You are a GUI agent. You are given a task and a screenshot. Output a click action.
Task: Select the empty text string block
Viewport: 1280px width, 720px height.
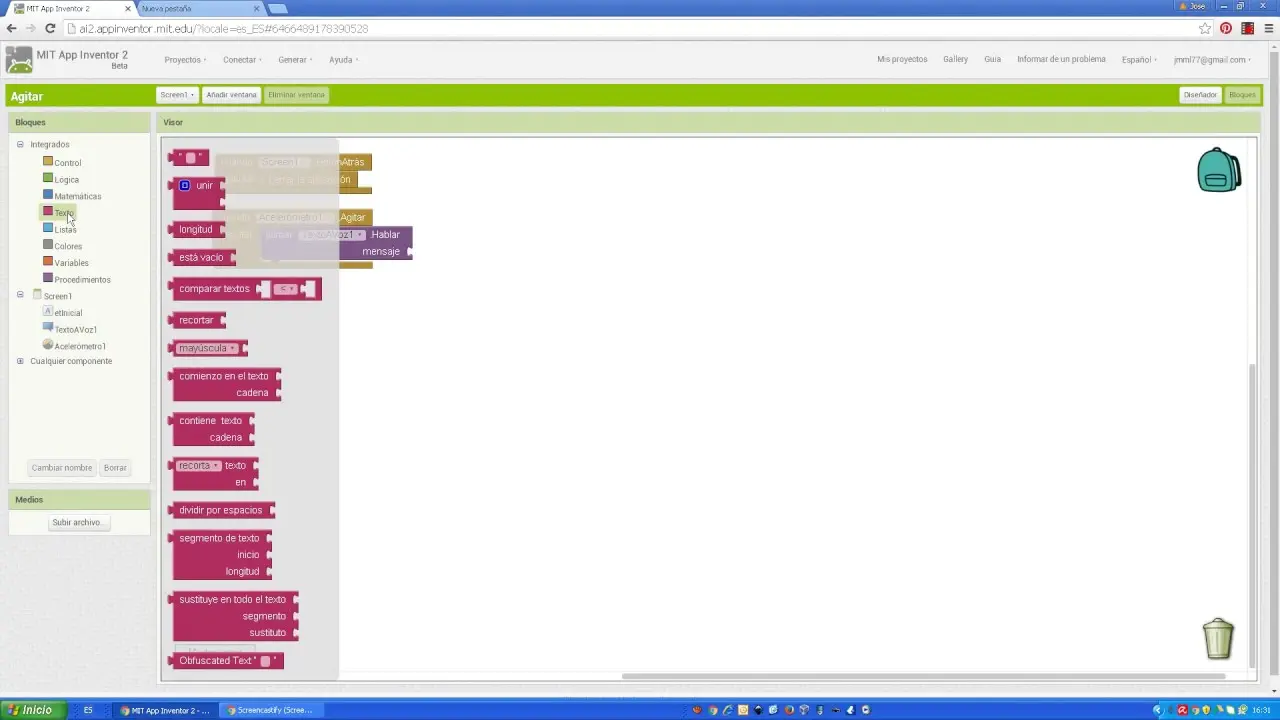coord(191,158)
